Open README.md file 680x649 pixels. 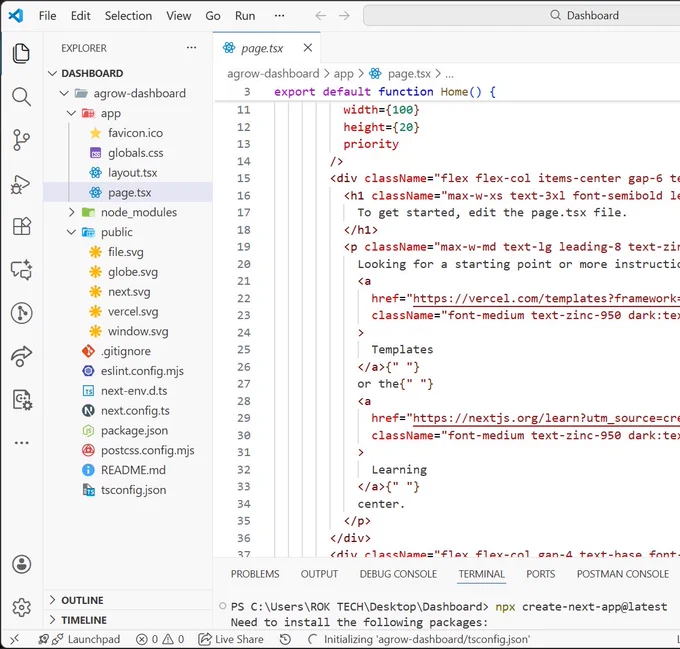pos(133,470)
